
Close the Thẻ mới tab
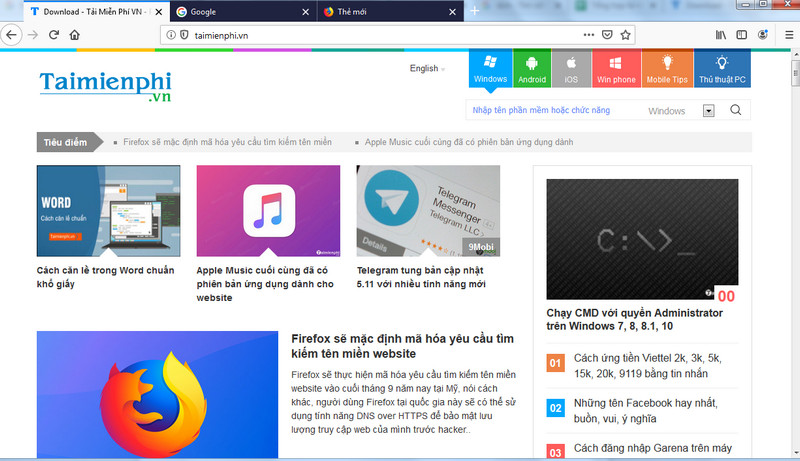tap(452, 12)
